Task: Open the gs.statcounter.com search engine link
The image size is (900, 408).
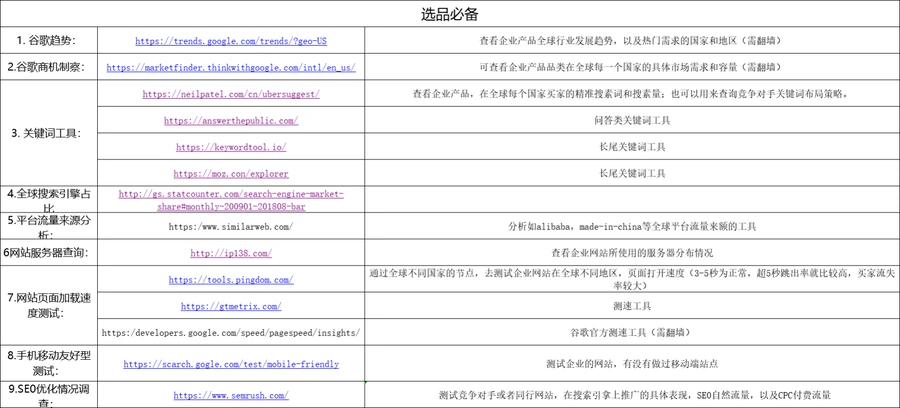Action: [231, 200]
